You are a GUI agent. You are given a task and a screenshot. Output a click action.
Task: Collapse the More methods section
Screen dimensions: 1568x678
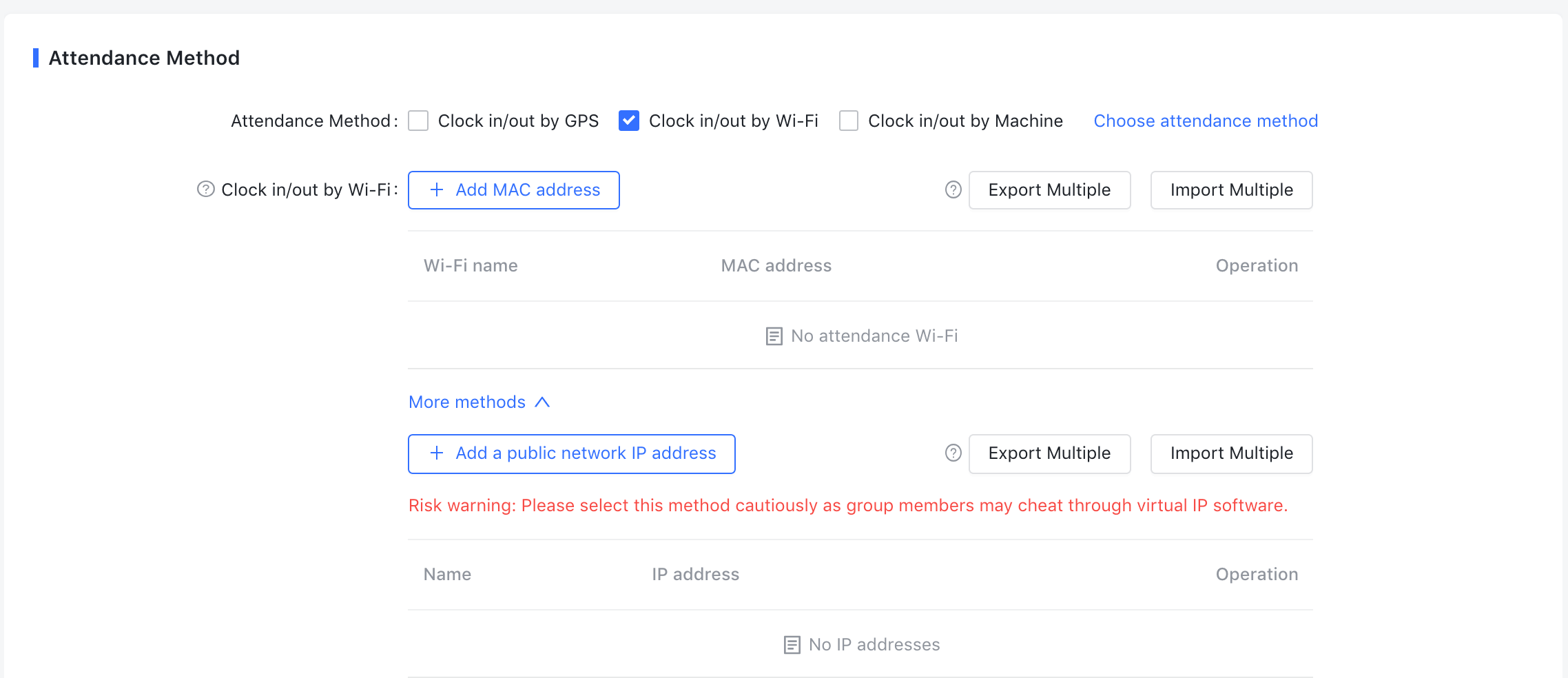click(479, 402)
